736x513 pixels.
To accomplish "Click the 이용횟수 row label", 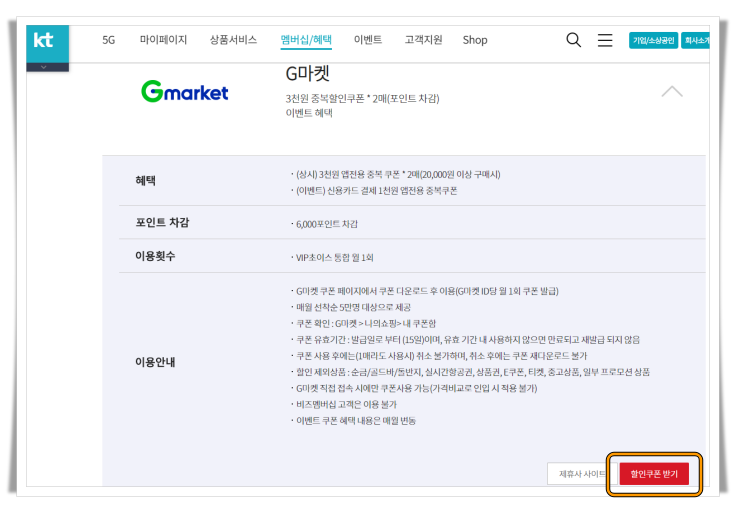I will pos(155,256).
